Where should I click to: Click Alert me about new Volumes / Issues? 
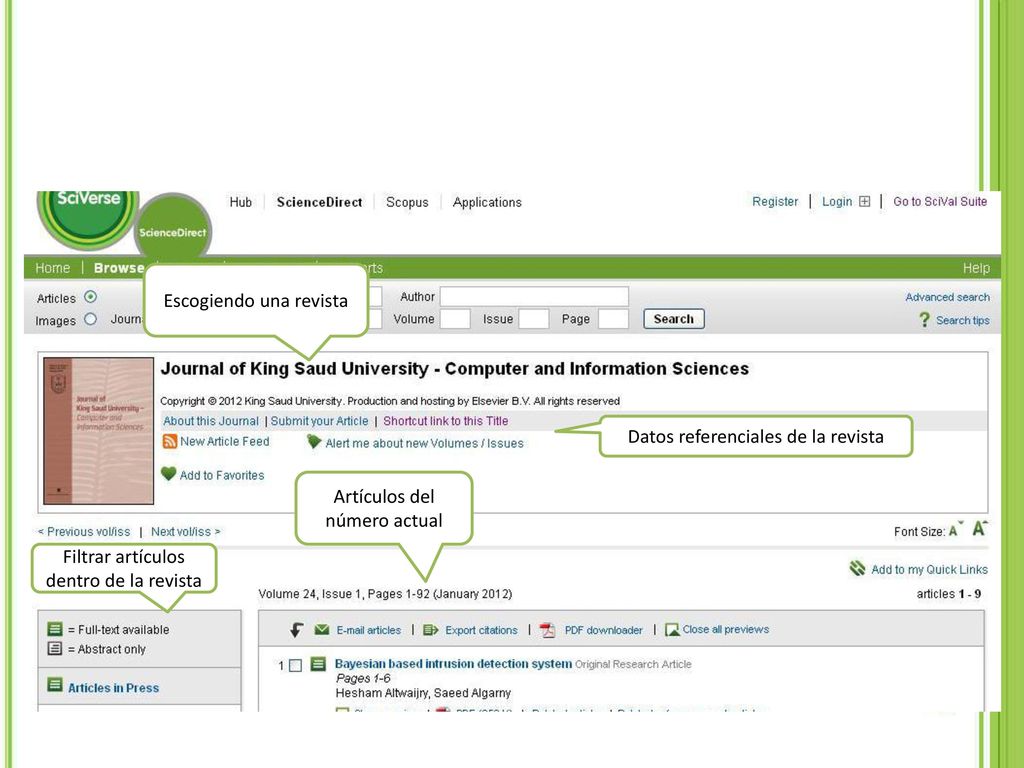(424, 443)
